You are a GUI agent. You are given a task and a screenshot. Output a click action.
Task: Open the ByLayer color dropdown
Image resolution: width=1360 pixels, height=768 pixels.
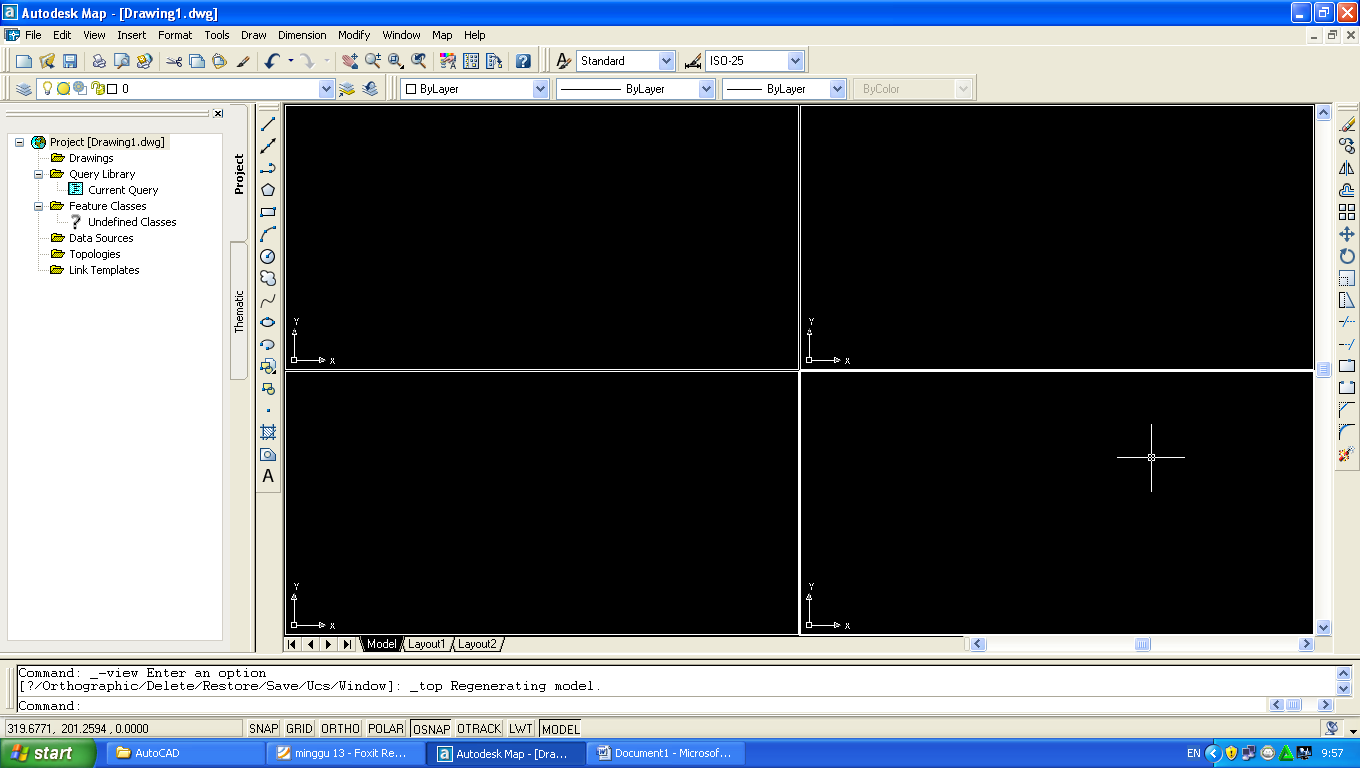coord(541,89)
